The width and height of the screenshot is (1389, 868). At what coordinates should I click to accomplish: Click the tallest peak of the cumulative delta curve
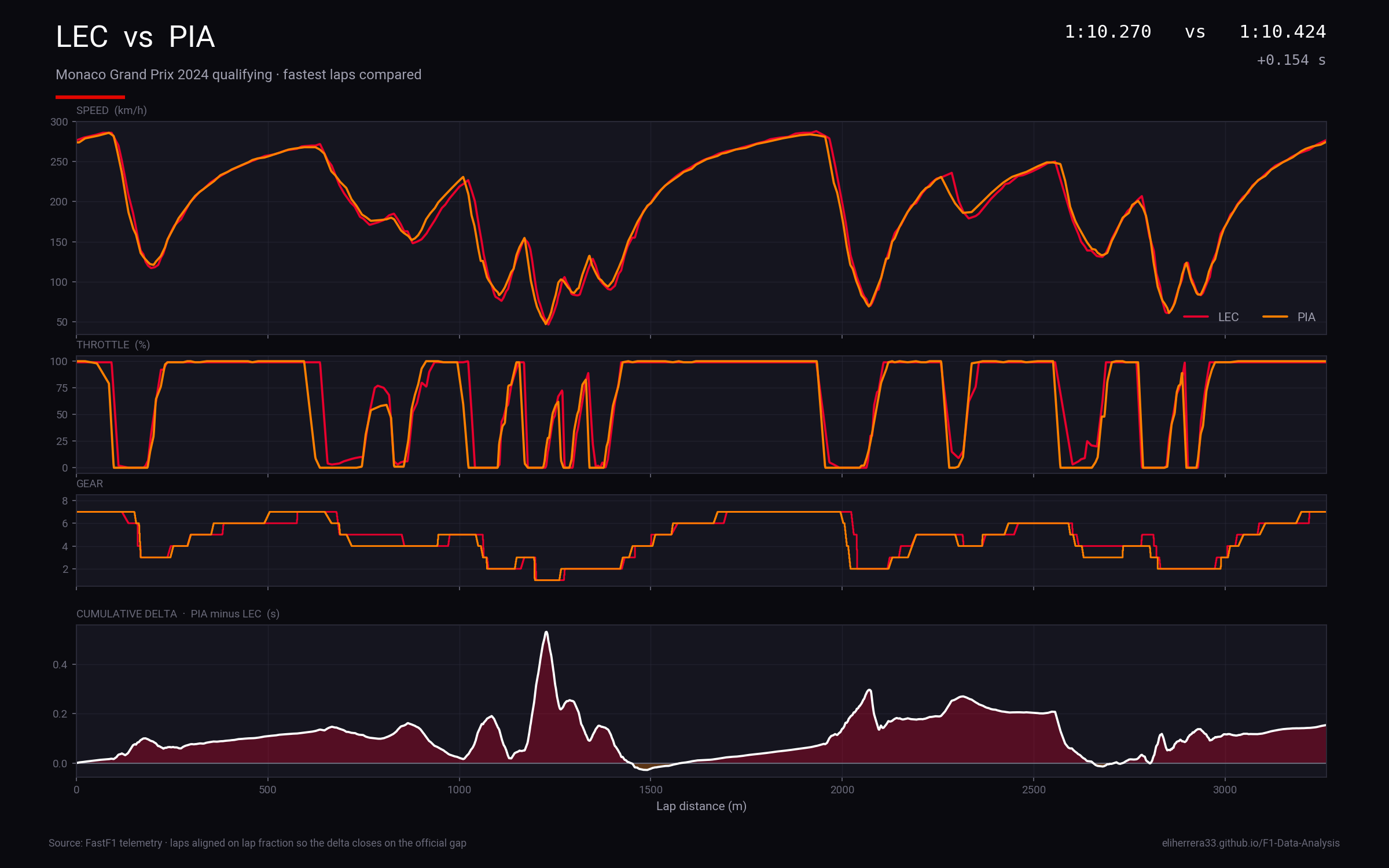click(x=546, y=632)
